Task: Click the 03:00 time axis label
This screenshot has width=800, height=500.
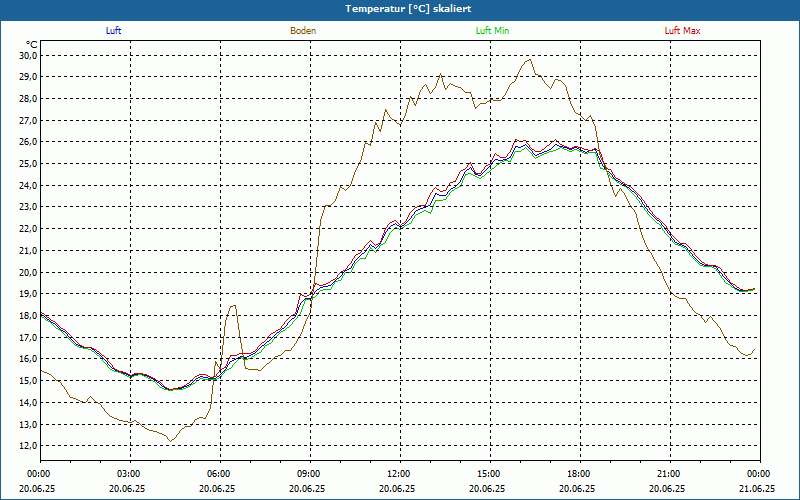Action: pos(131,474)
